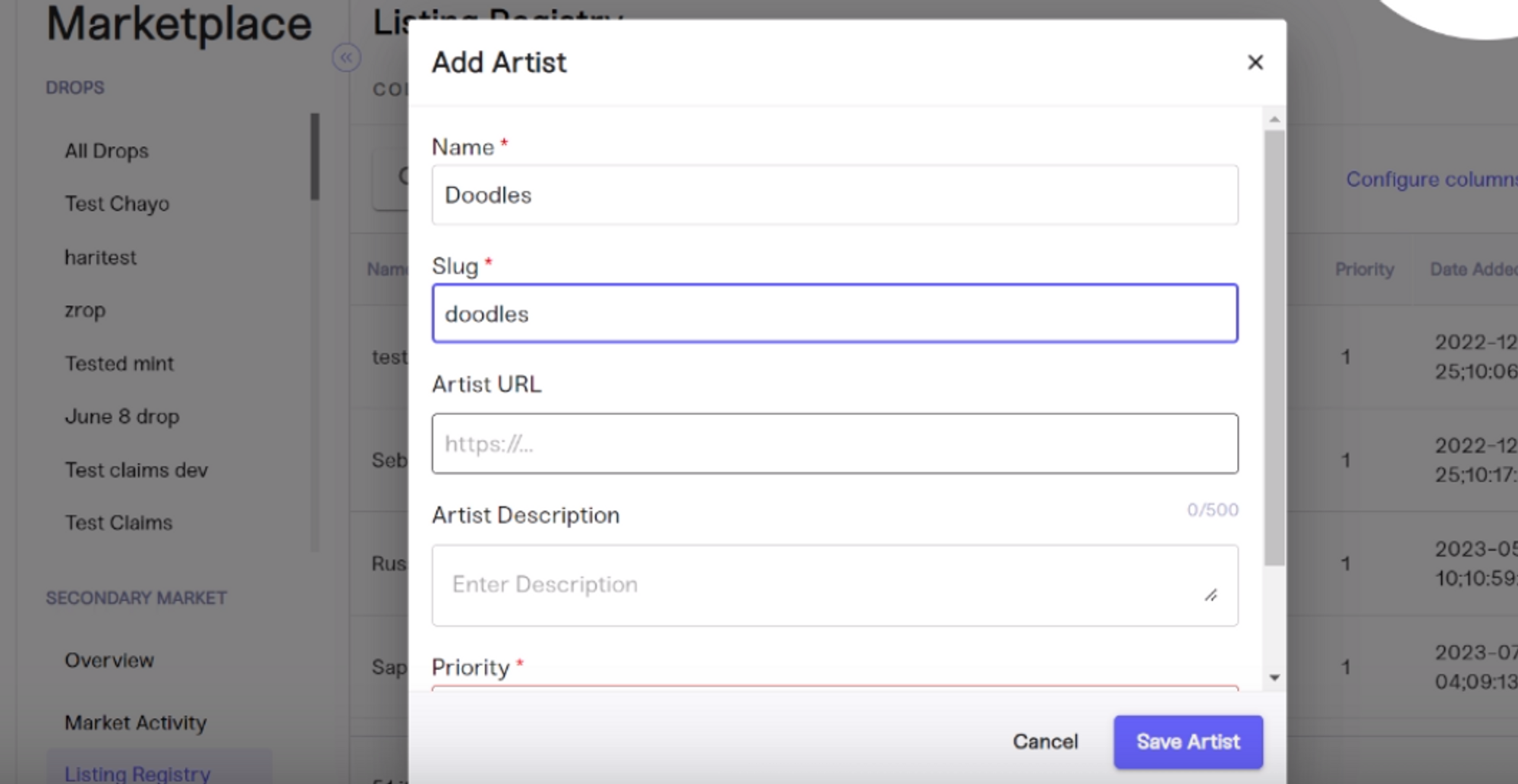Click the Configure columns link

point(1430,180)
